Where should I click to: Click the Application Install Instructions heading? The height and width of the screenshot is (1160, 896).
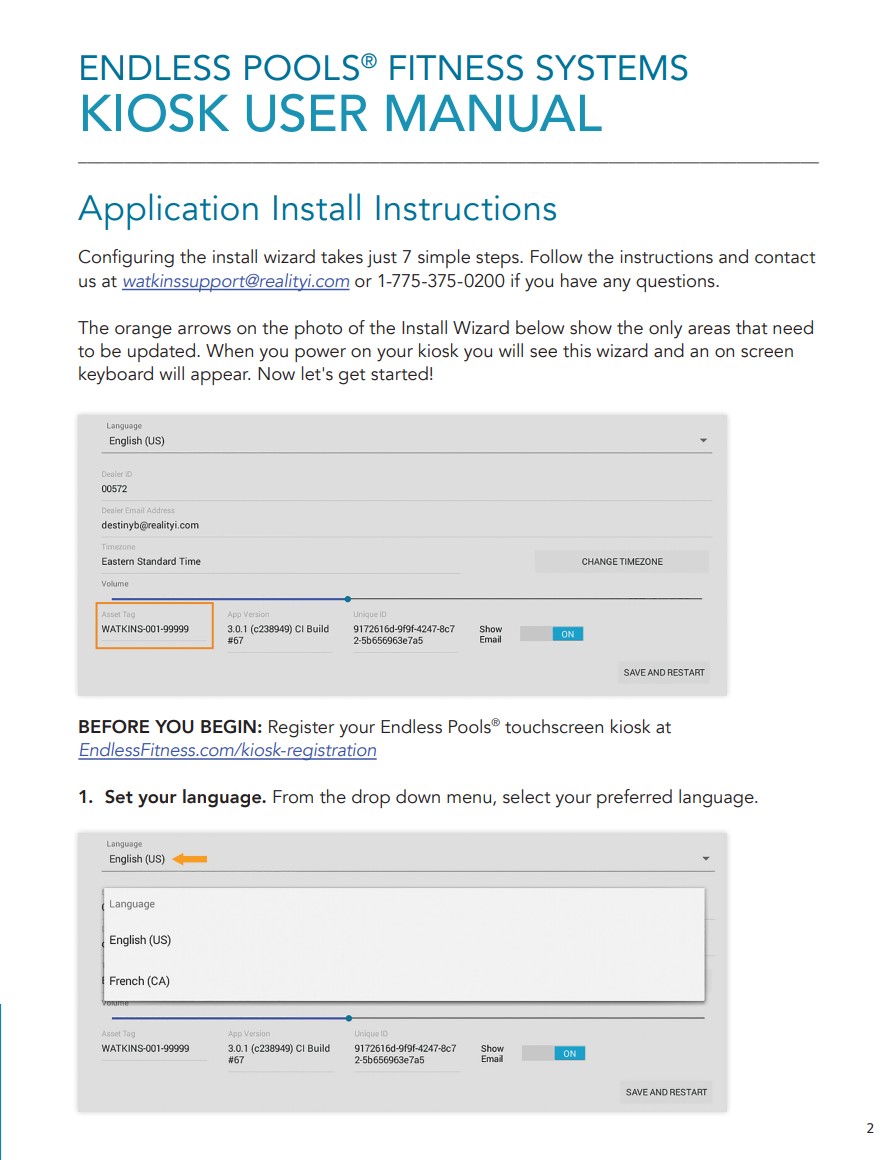(317, 209)
